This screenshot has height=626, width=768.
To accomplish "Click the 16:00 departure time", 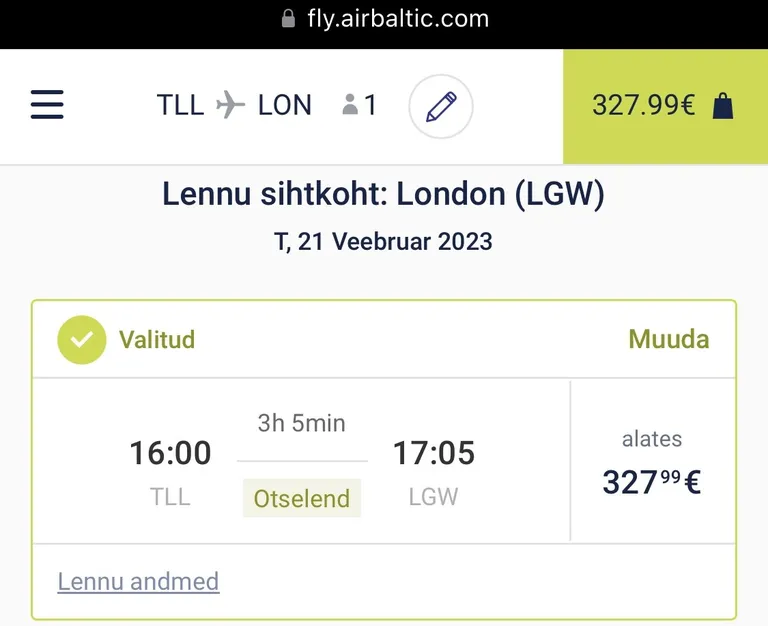I will pos(170,452).
